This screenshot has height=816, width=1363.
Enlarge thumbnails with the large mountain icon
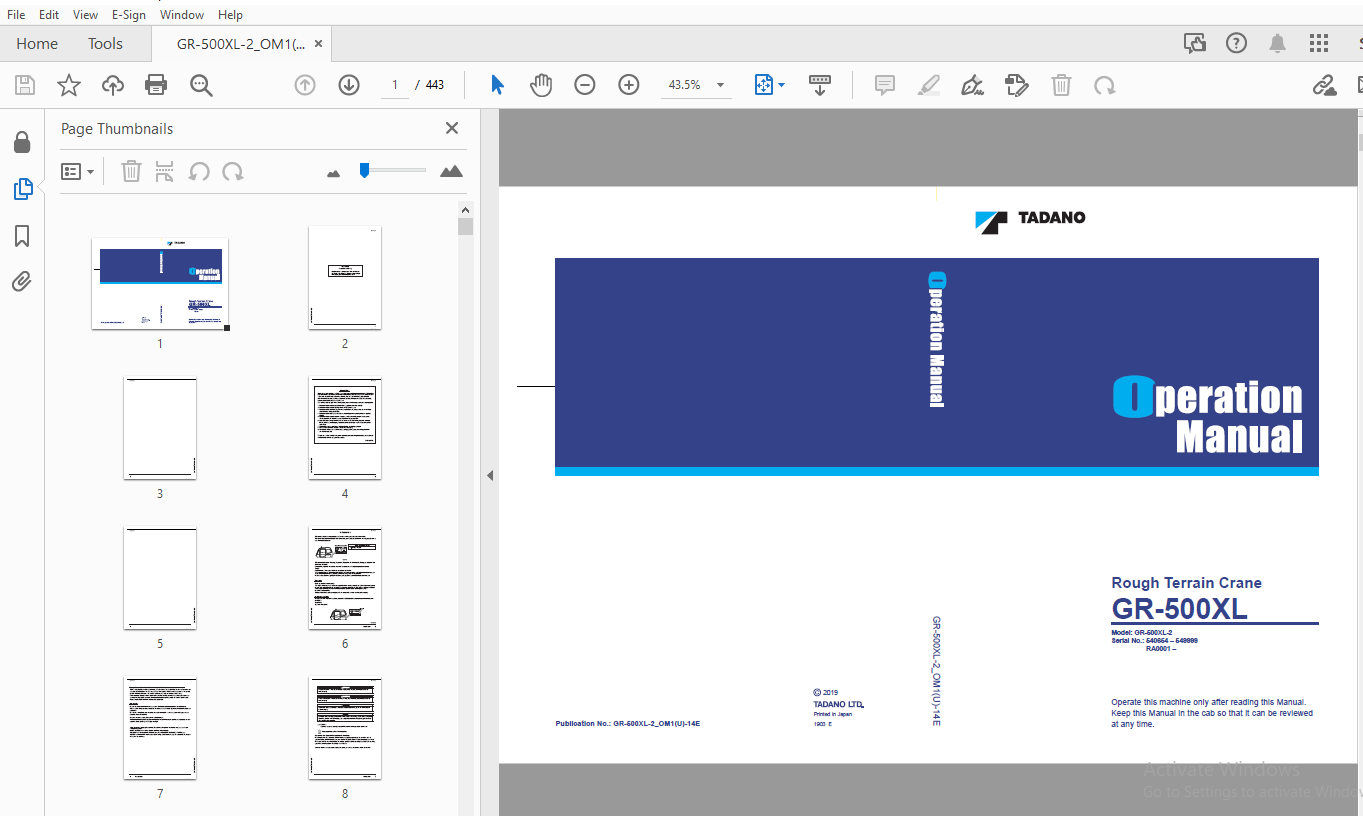click(x=451, y=171)
